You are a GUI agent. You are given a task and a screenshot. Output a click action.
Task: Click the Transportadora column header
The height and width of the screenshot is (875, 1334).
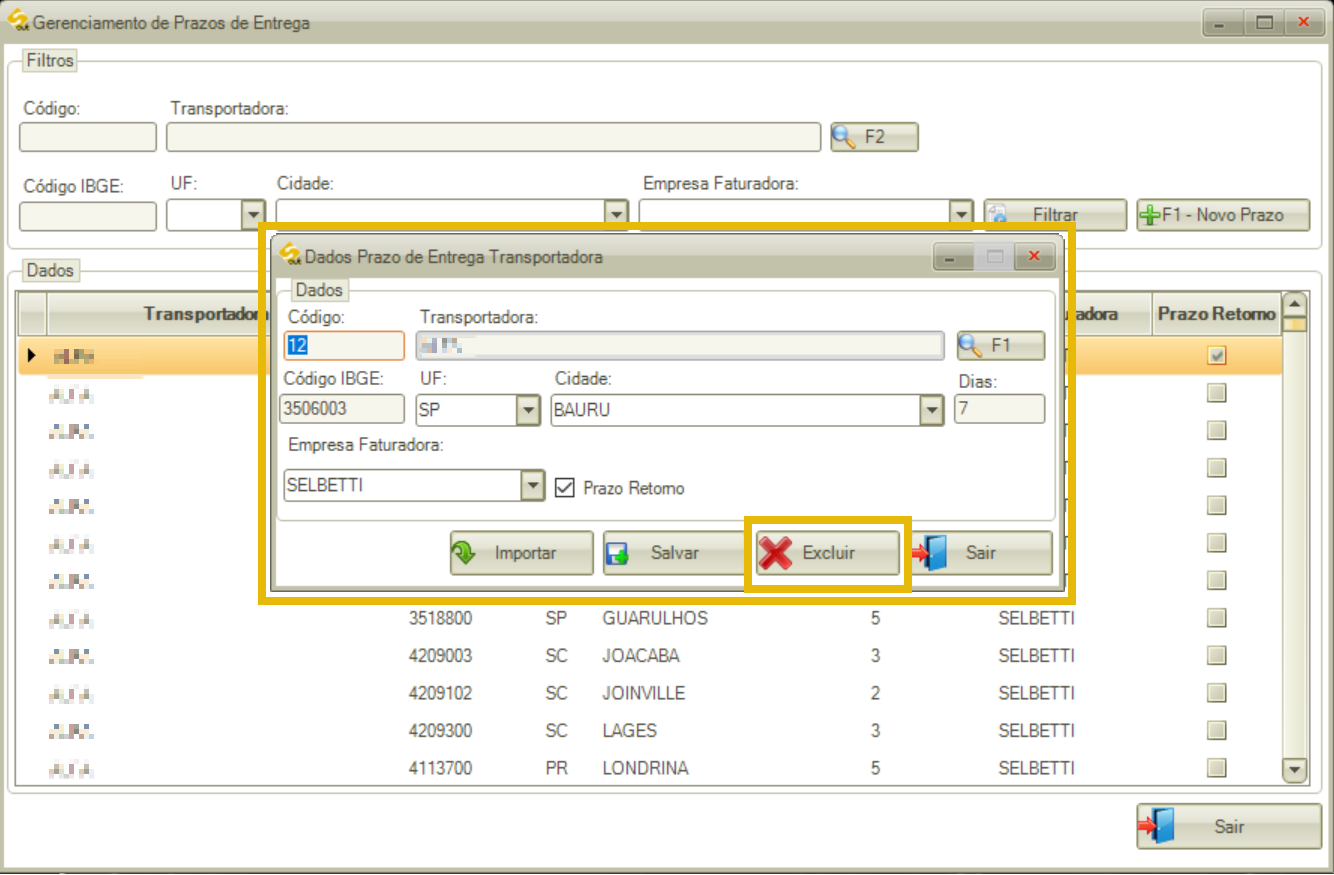[207, 314]
